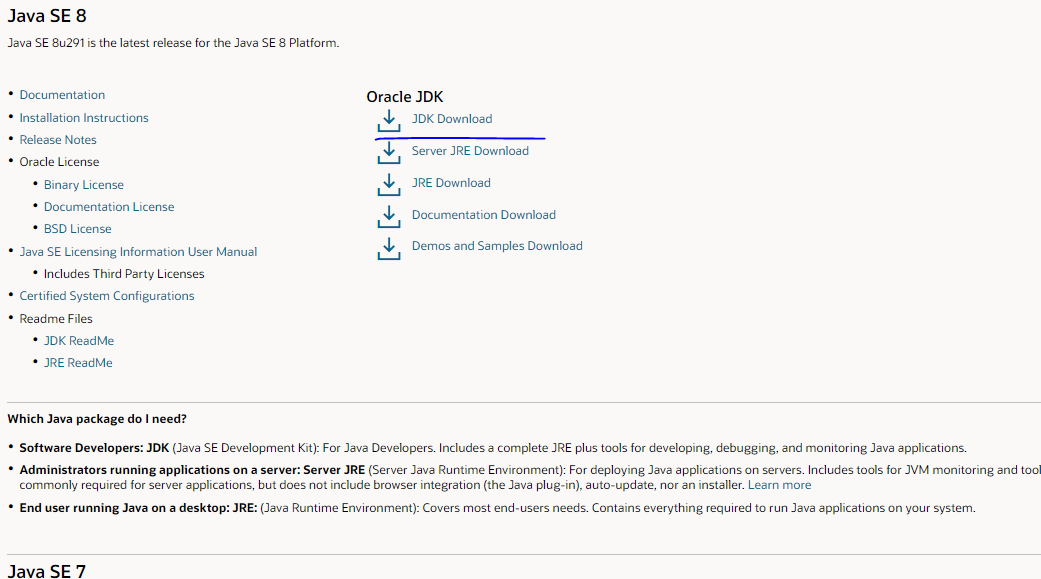Open Certified System Configurations link
Screen dimensions: 1041x579
(107, 295)
